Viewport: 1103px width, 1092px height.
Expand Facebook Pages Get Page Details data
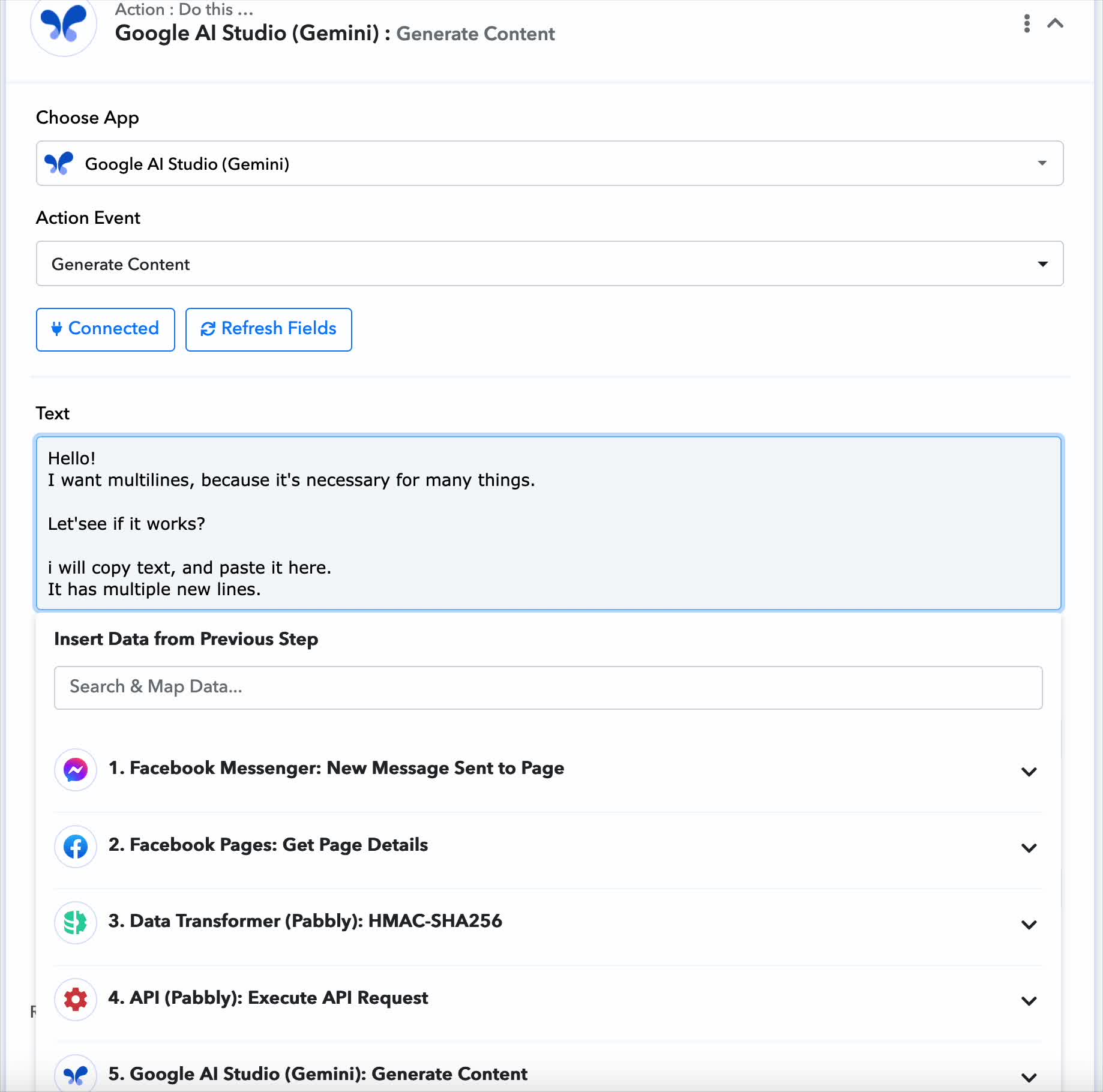click(1029, 847)
